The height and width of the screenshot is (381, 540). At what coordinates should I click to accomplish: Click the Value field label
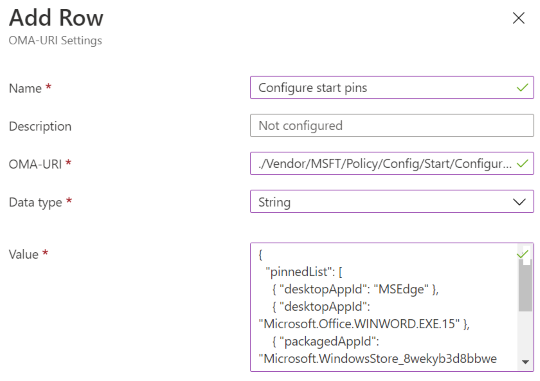coord(23,255)
